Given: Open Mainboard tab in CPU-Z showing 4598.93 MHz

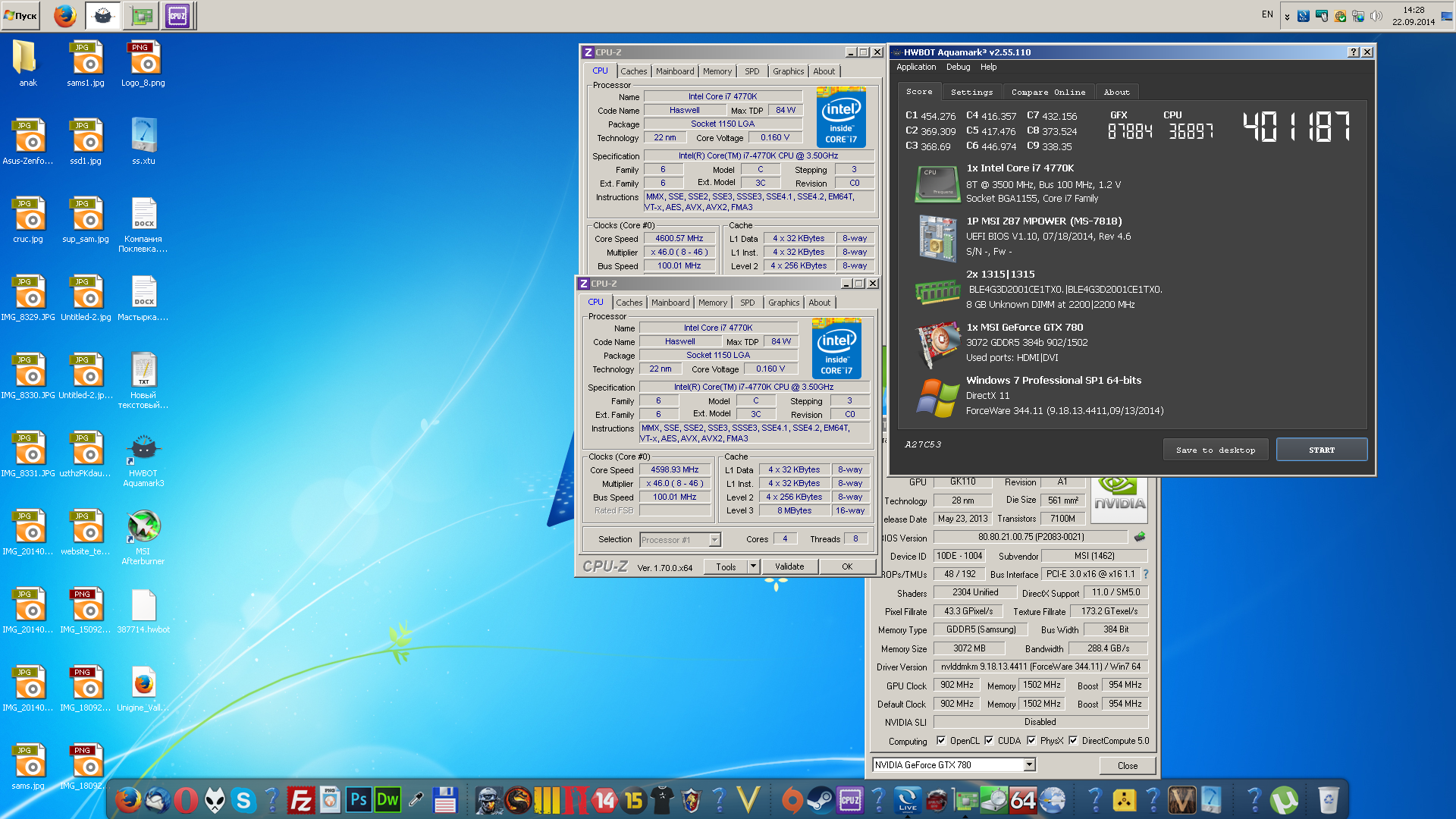Looking at the screenshot, I should [670, 303].
